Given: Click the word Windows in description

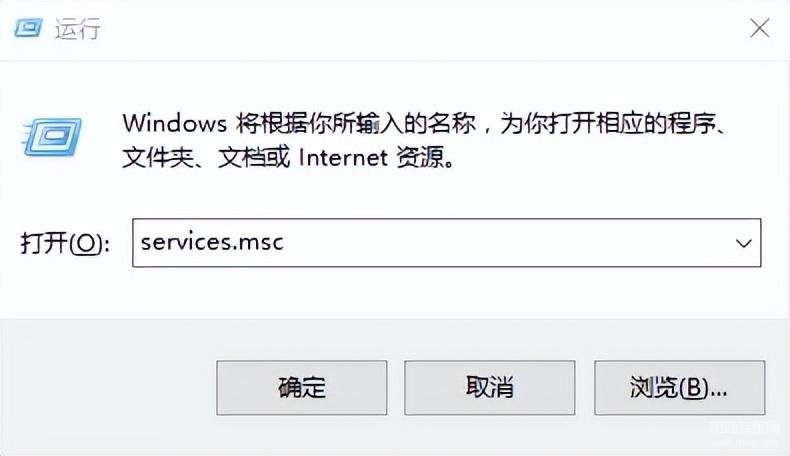Looking at the screenshot, I should click(x=175, y=123).
